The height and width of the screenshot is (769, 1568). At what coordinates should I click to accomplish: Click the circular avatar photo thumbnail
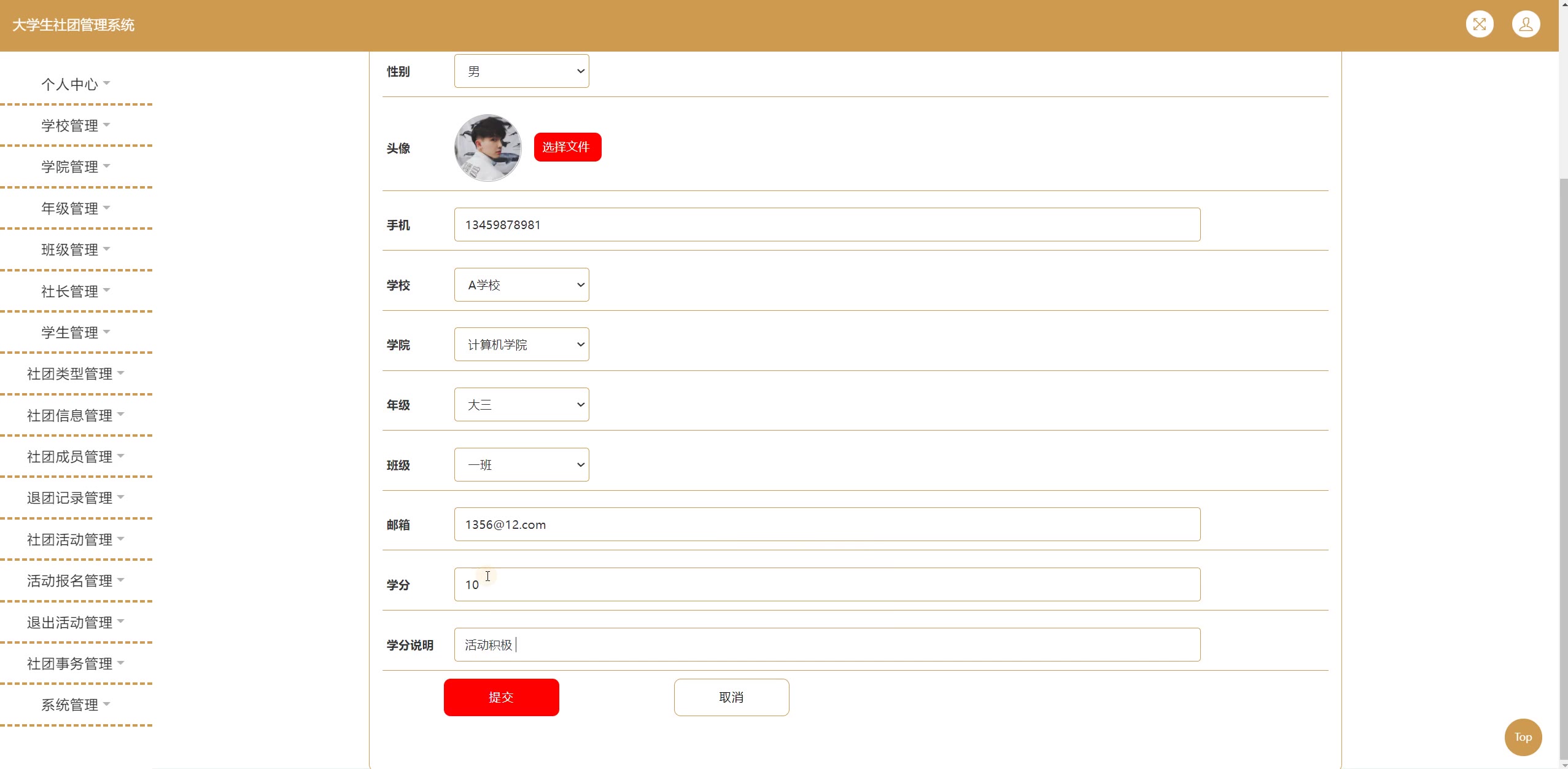tap(488, 148)
